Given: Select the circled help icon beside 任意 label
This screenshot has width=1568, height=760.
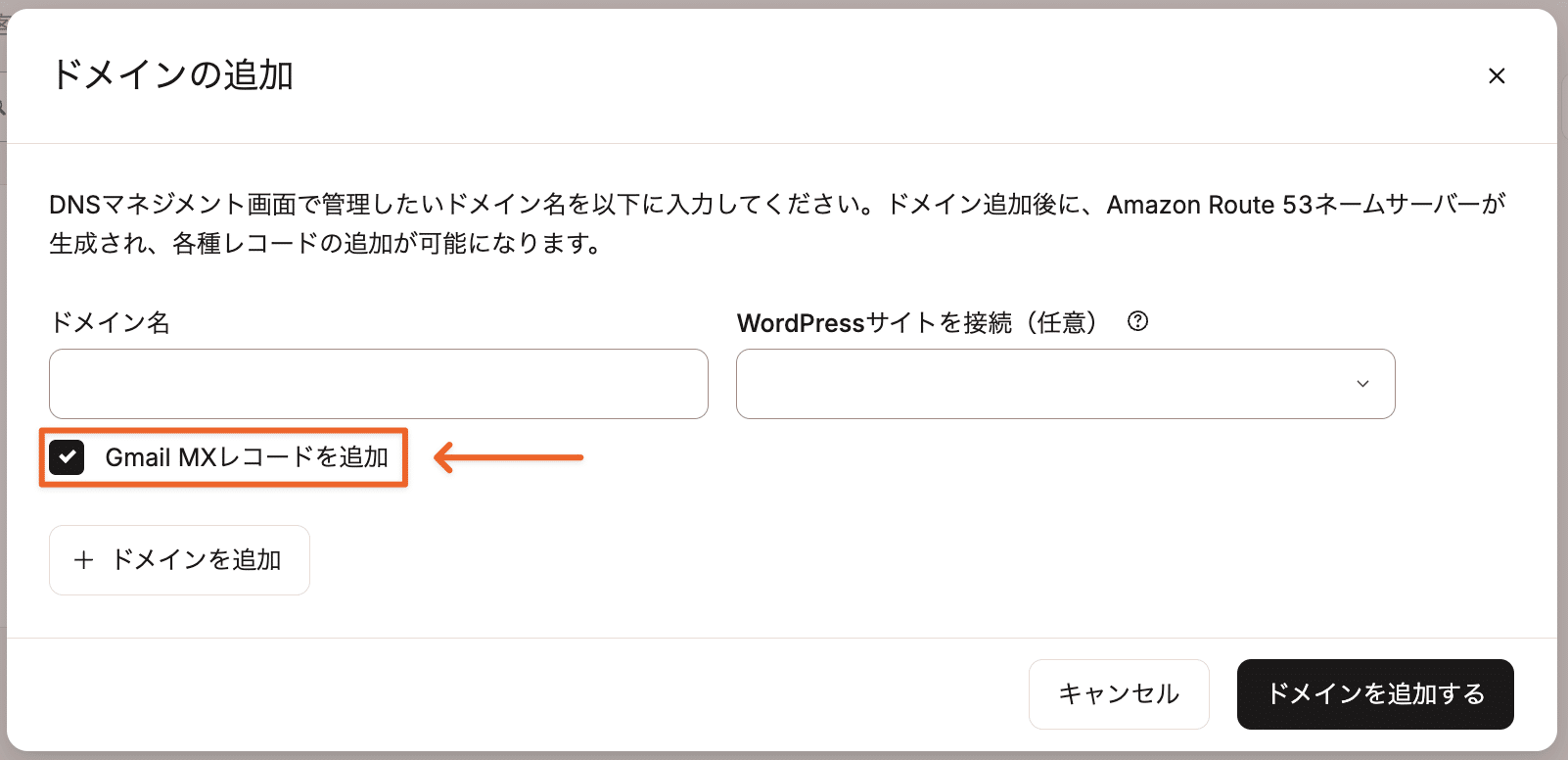Looking at the screenshot, I should point(1138,321).
